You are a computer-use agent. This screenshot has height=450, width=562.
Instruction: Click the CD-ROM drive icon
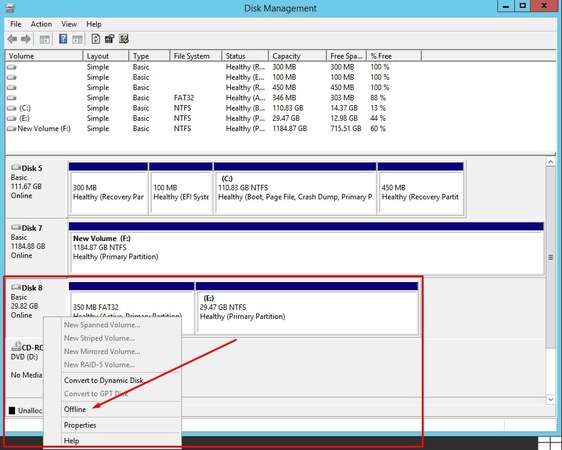(x=16, y=346)
